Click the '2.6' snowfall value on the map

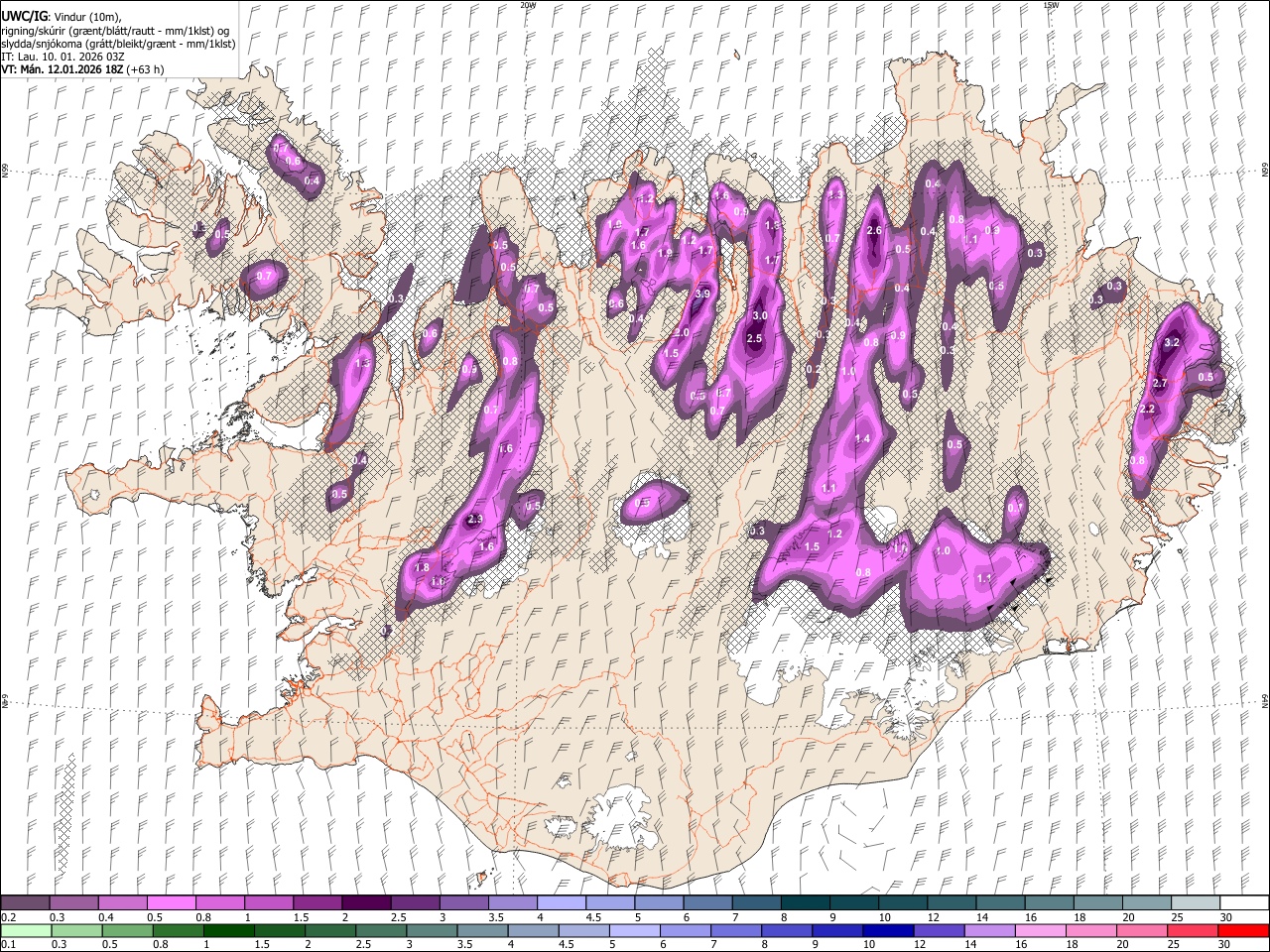click(874, 231)
